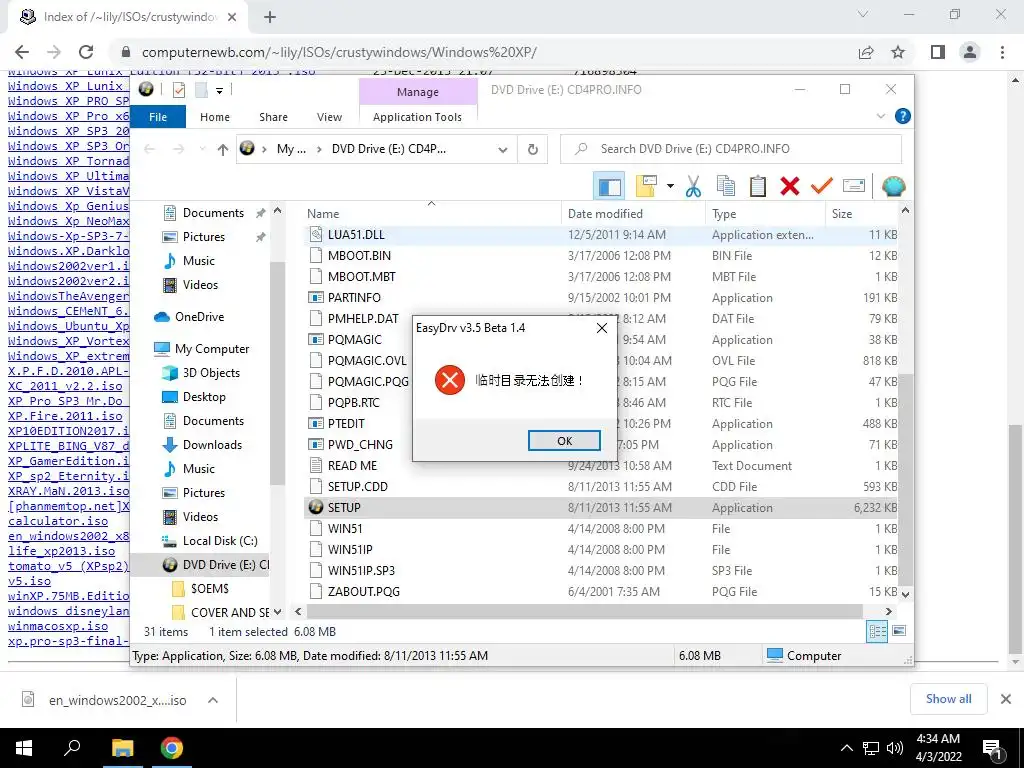Open the XP.Fire.2011.iso link

pyautogui.click(x=65, y=416)
